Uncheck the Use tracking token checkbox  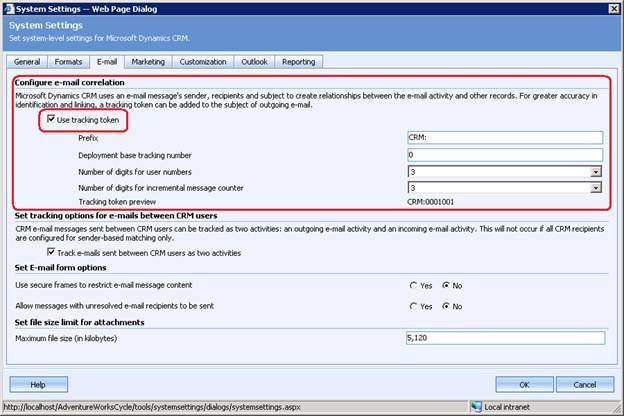click(51, 120)
